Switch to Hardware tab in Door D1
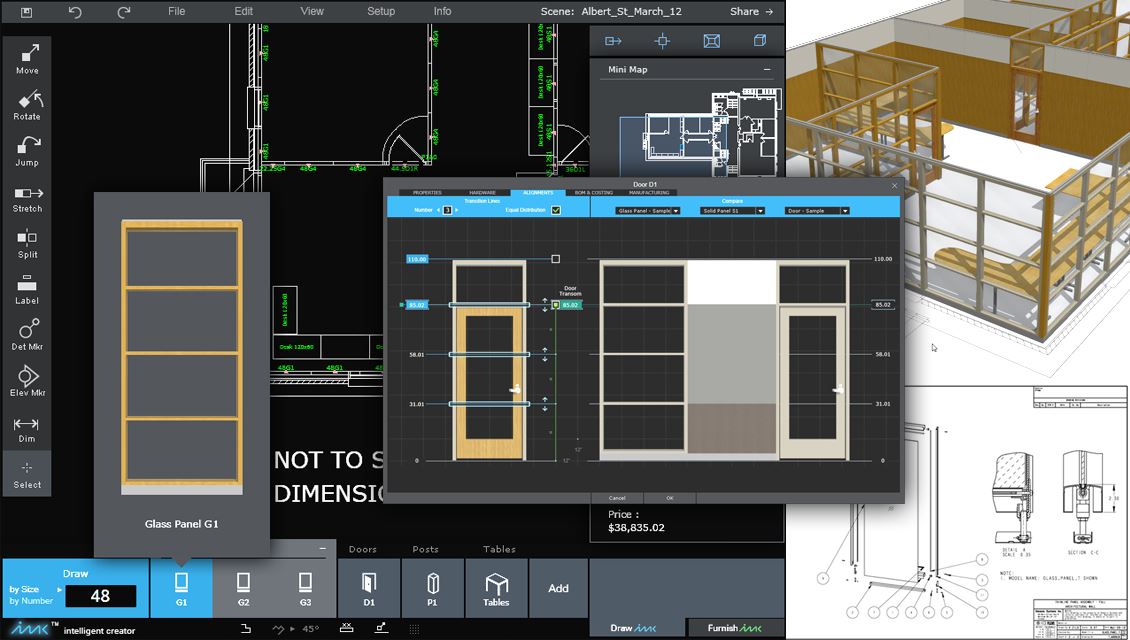Viewport: 1130px width, 640px height. [483, 192]
